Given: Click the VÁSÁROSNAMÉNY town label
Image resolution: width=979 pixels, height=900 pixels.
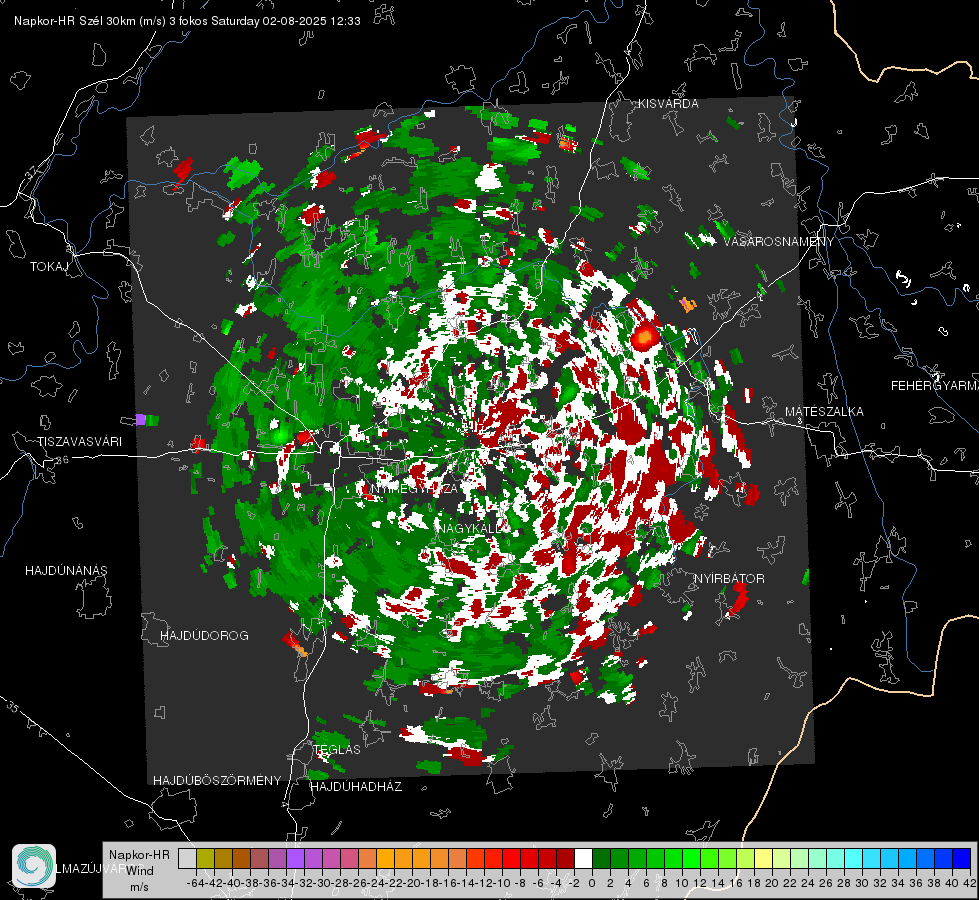Looking at the screenshot, I should tap(779, 242).
